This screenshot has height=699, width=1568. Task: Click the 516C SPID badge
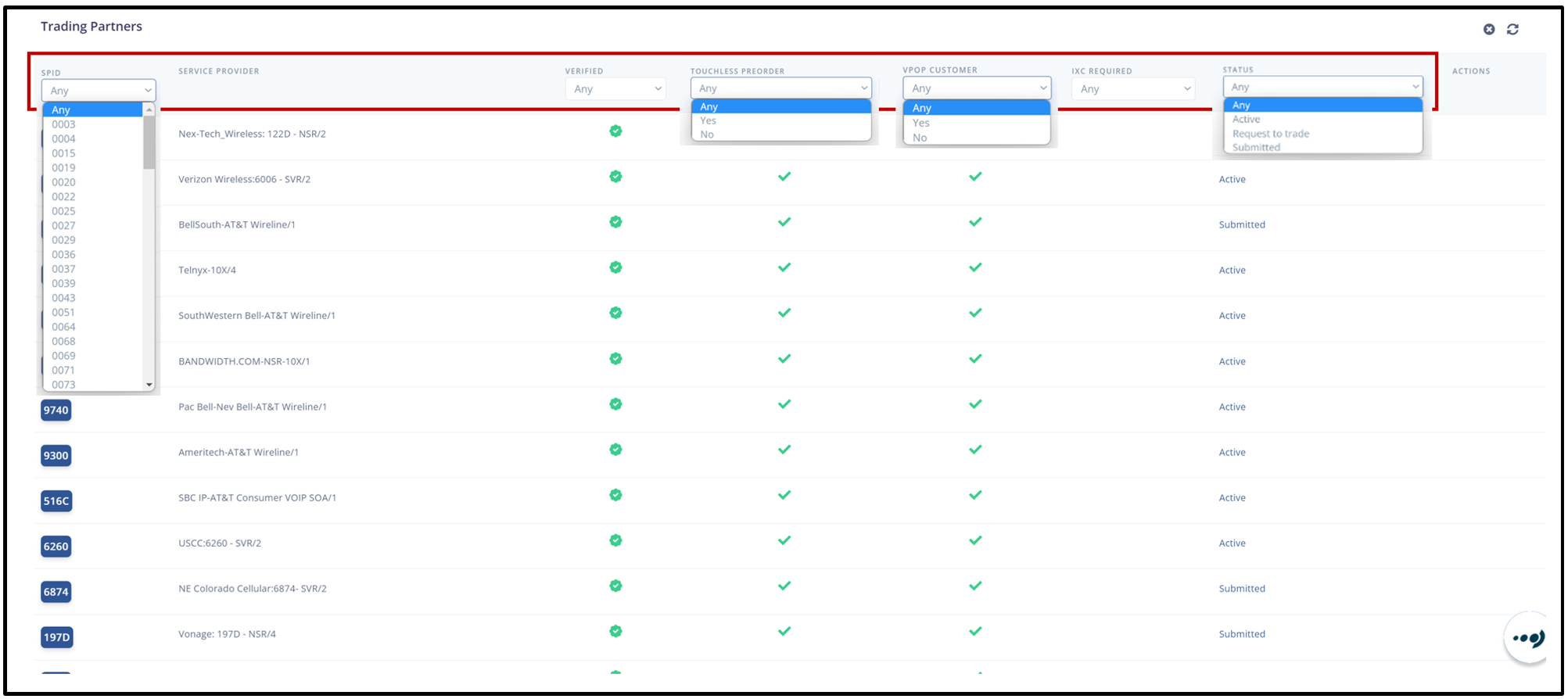point(56,500)
